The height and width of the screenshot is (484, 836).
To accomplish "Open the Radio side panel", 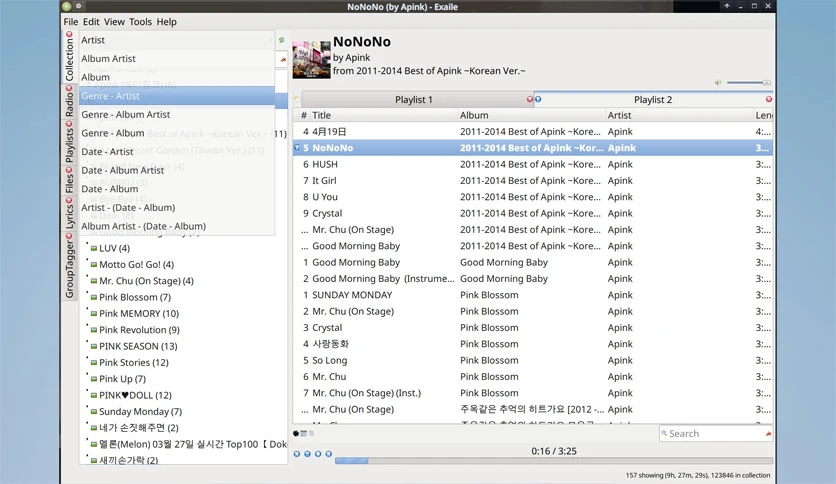I will pyautogui.click(x=69, y=105).
